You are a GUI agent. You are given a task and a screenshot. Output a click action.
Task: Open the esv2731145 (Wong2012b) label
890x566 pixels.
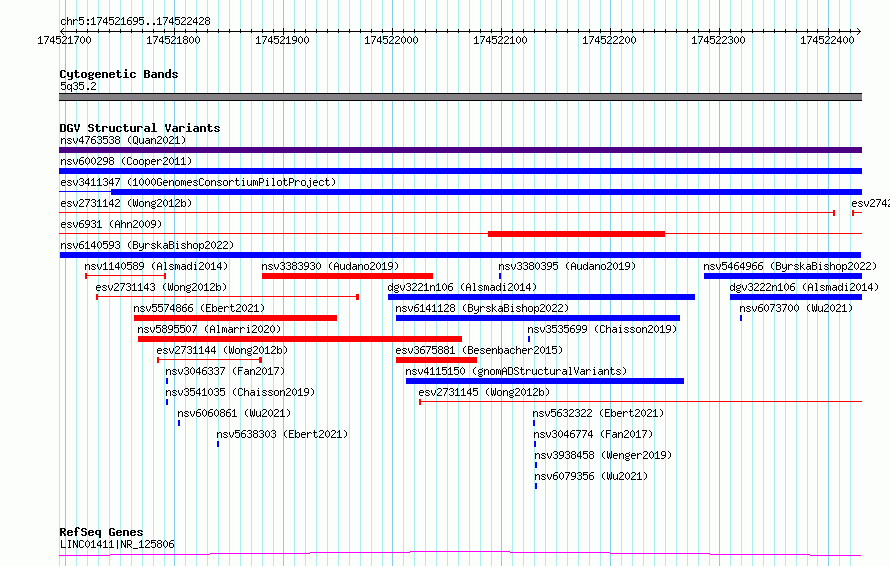pyautogui.click(x=484, y=392)
